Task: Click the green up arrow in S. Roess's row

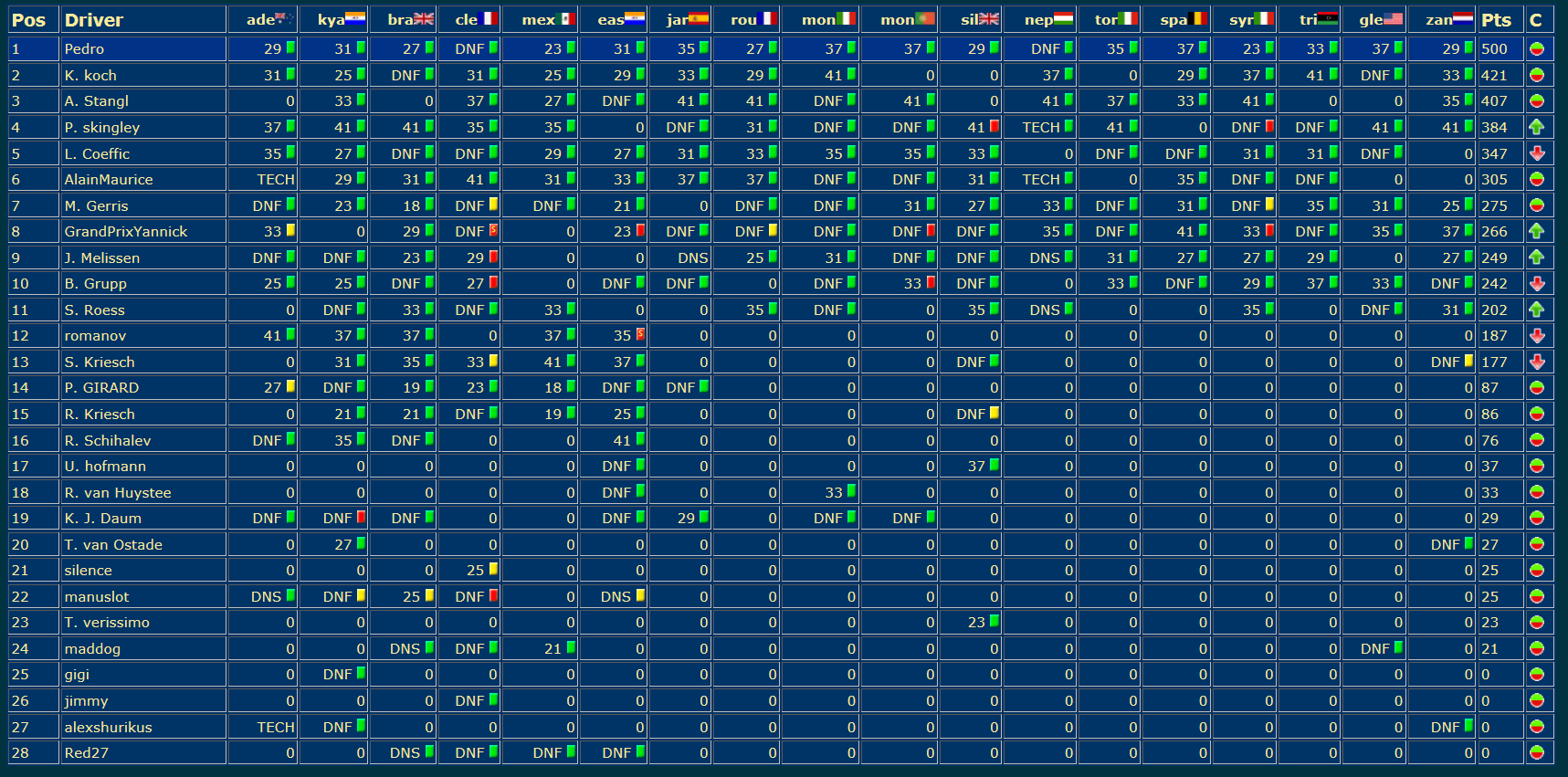Action: [1536, 310]
